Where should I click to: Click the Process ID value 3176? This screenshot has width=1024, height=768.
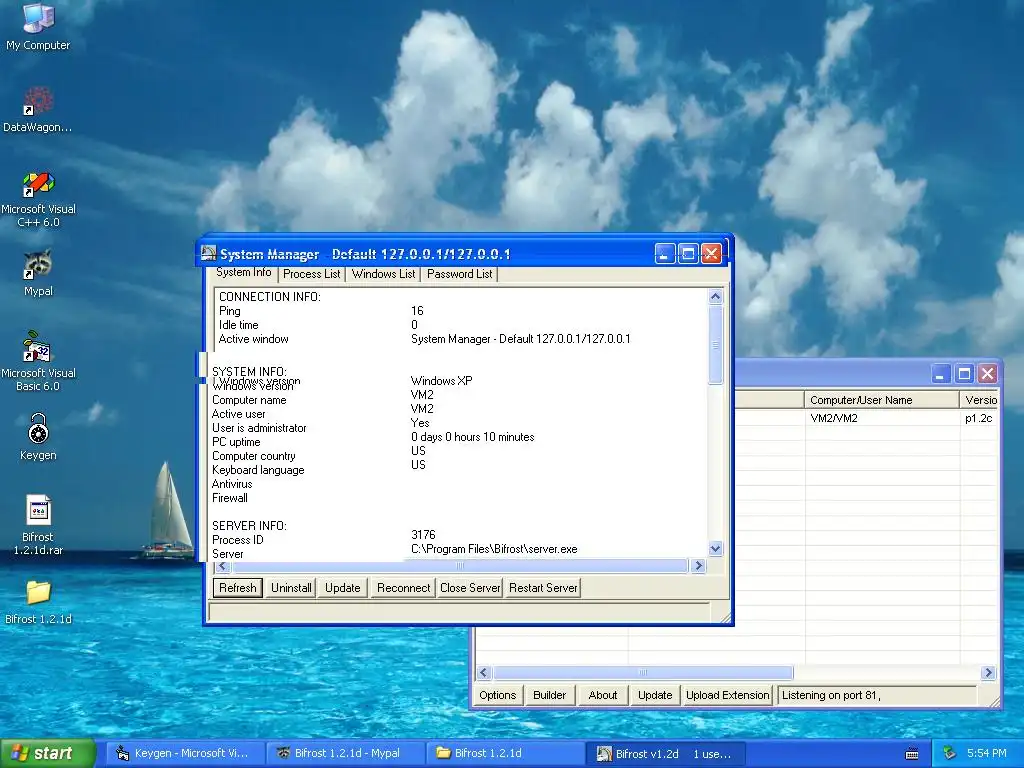click(423, 535)
